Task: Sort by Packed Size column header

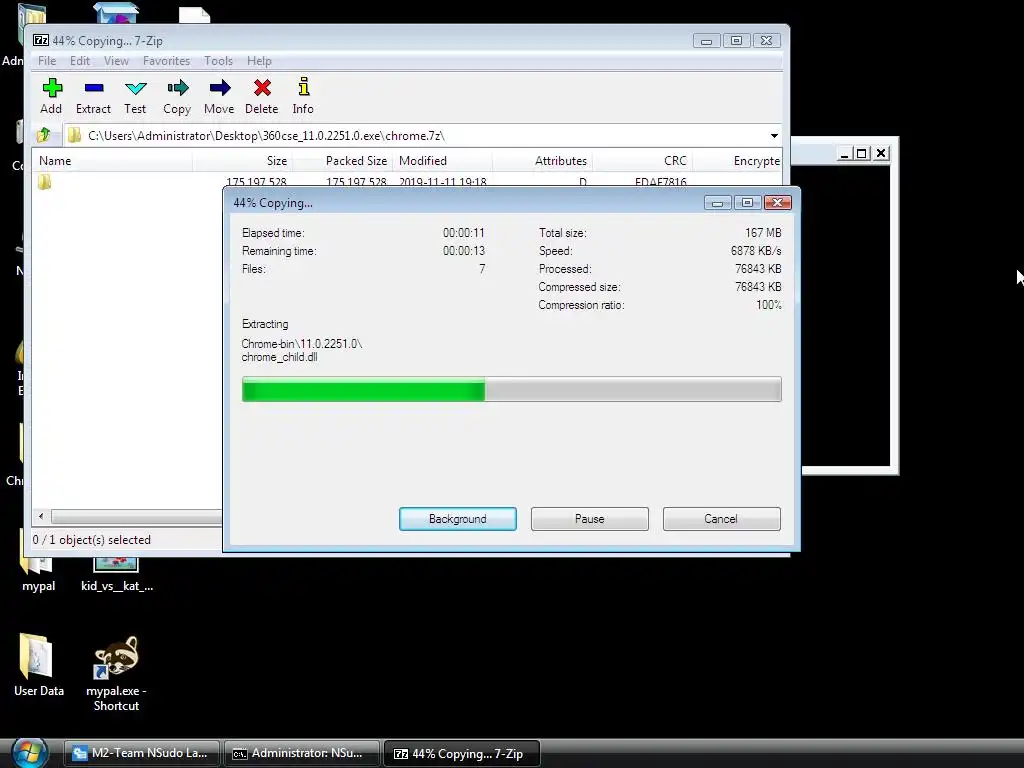Action: [342, 161]
